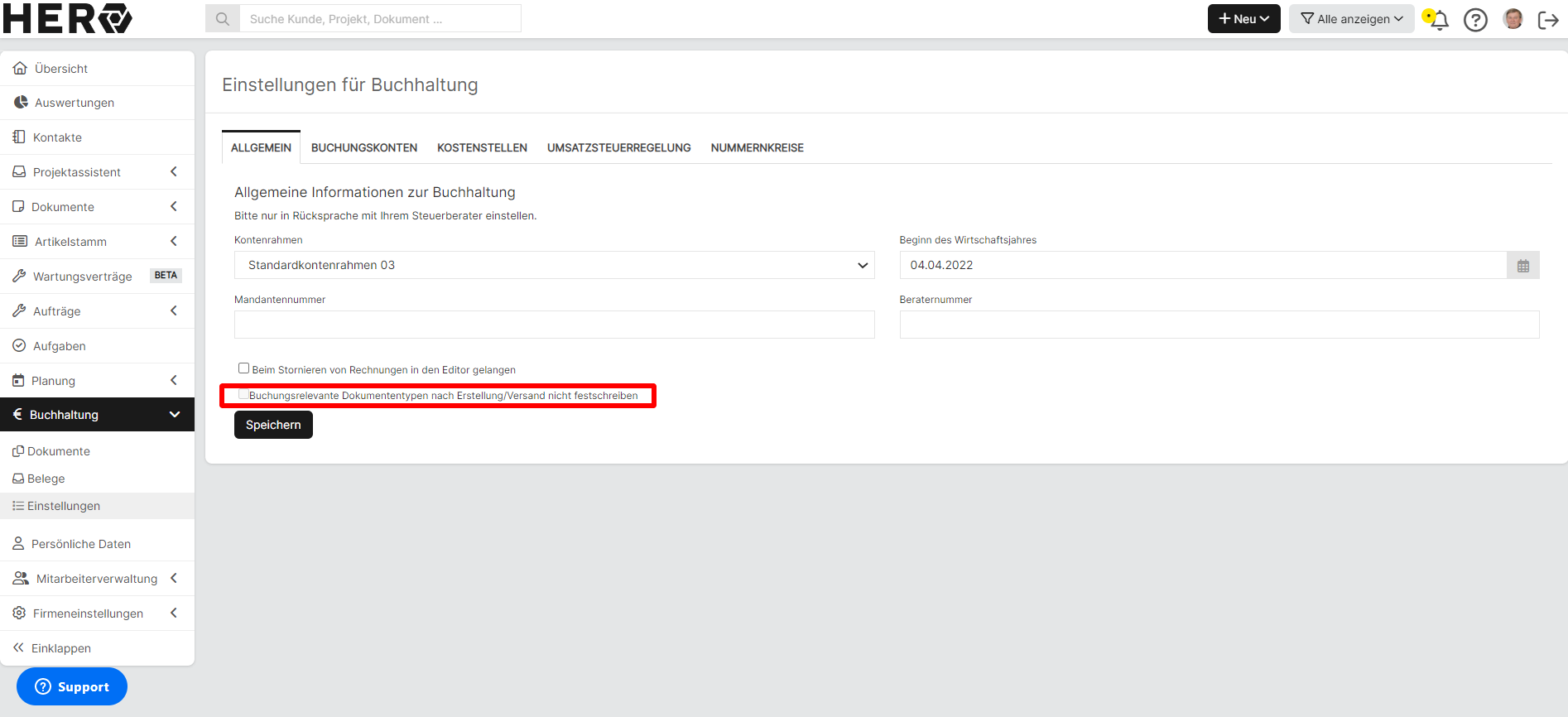The image size is (1568, 717).
Task: Click the Beginn des Wirtschaftsjahres date field
Action: pos(1203,265)
